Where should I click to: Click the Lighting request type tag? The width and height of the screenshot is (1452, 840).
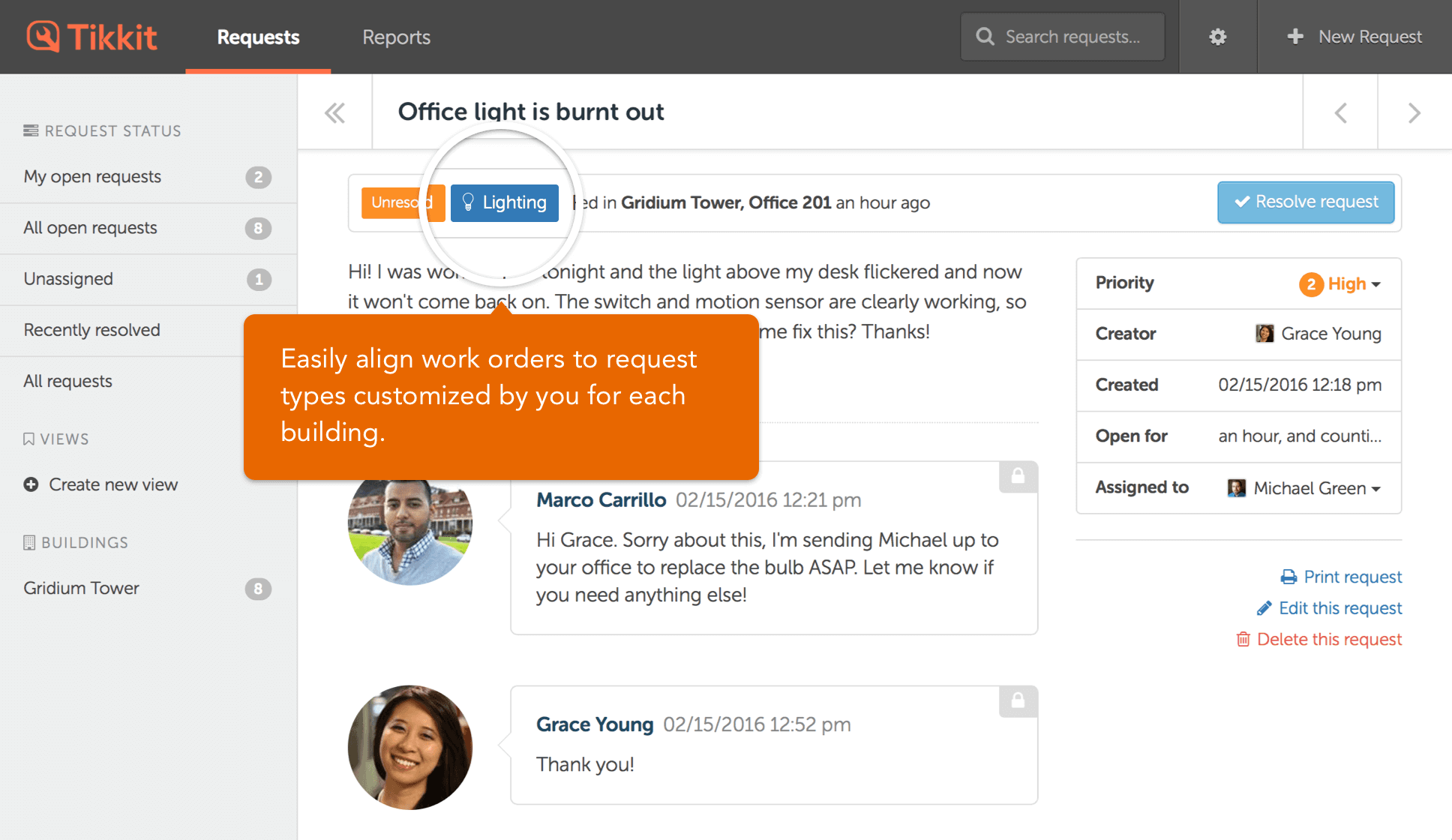[x=505, y=202]
